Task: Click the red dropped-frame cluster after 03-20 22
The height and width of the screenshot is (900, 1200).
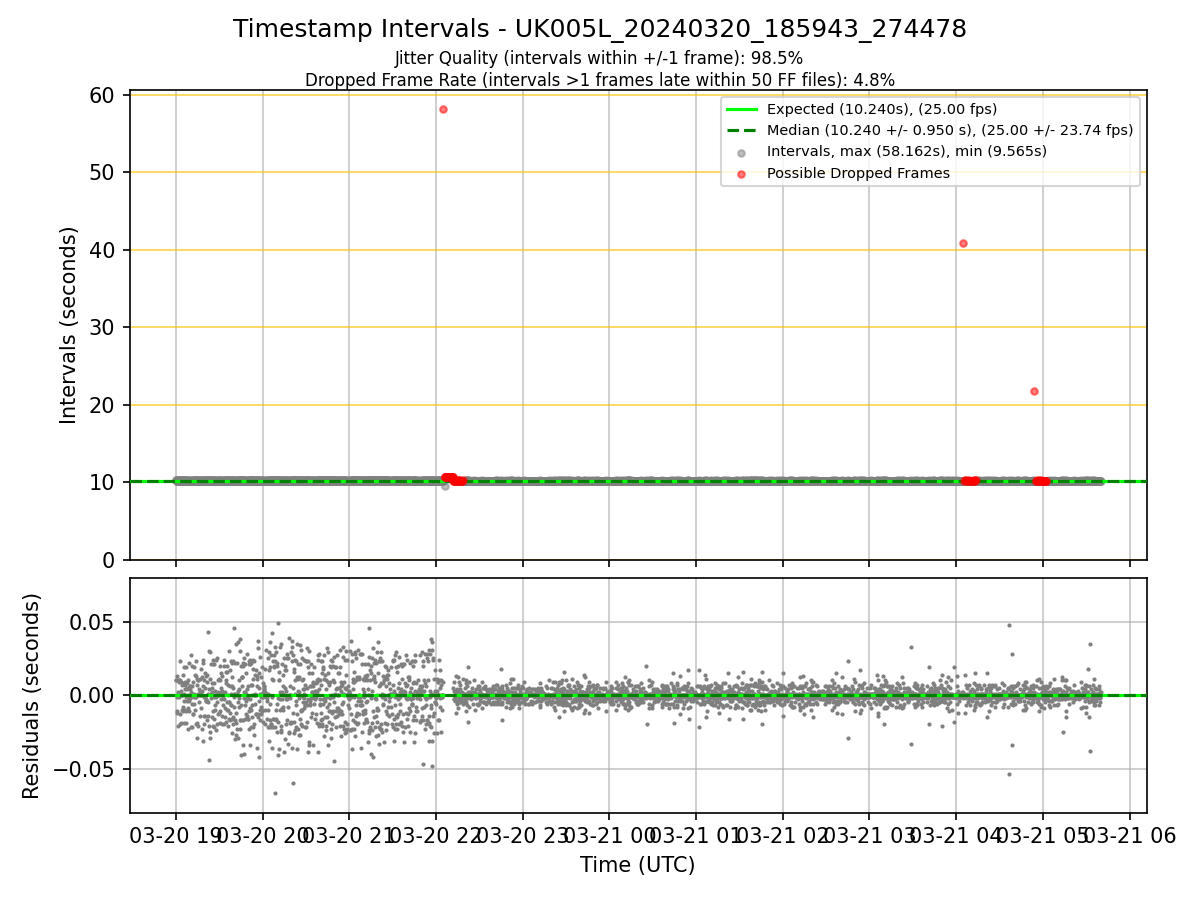Action: pyautogui.click(x=453, y=479)
